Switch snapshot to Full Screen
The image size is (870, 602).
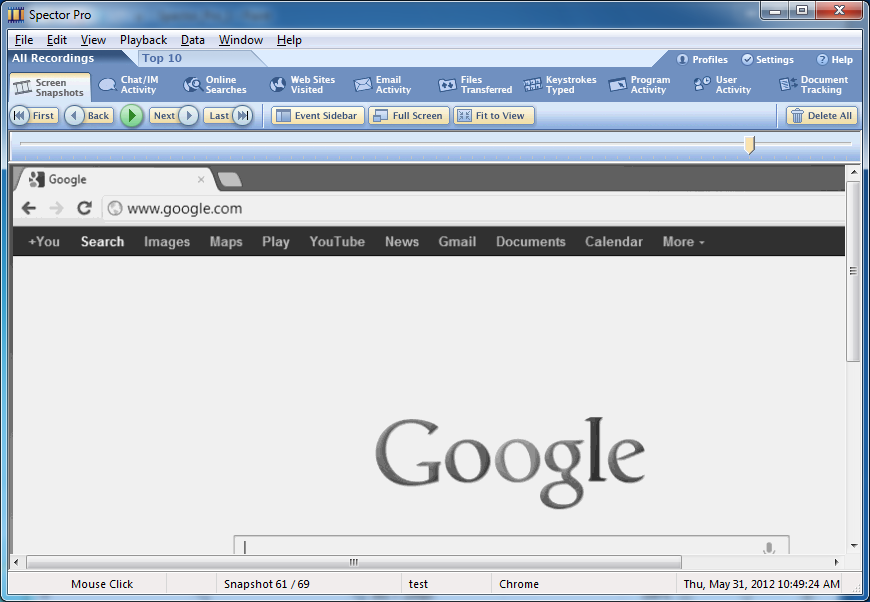pyautogui.click(x=408, y=116)
